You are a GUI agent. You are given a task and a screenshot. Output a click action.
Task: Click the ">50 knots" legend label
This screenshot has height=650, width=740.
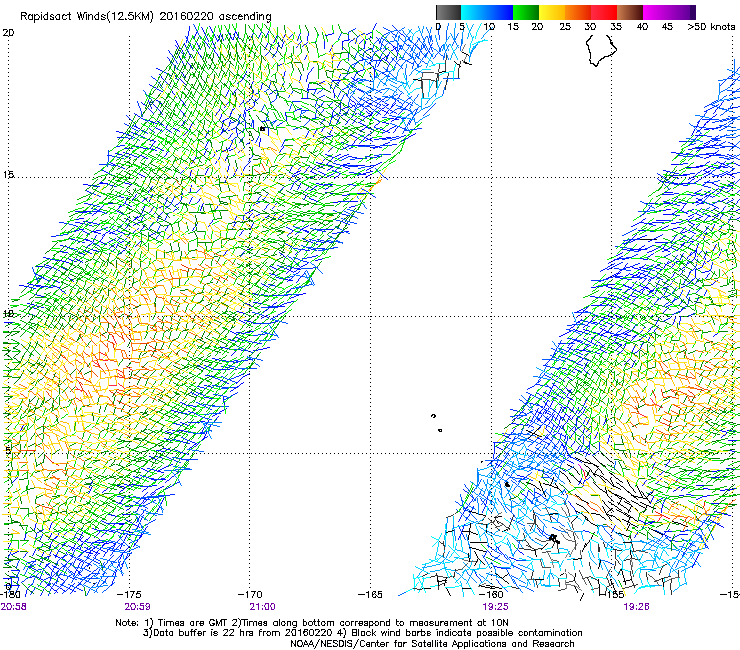click(x=711, y=26)
